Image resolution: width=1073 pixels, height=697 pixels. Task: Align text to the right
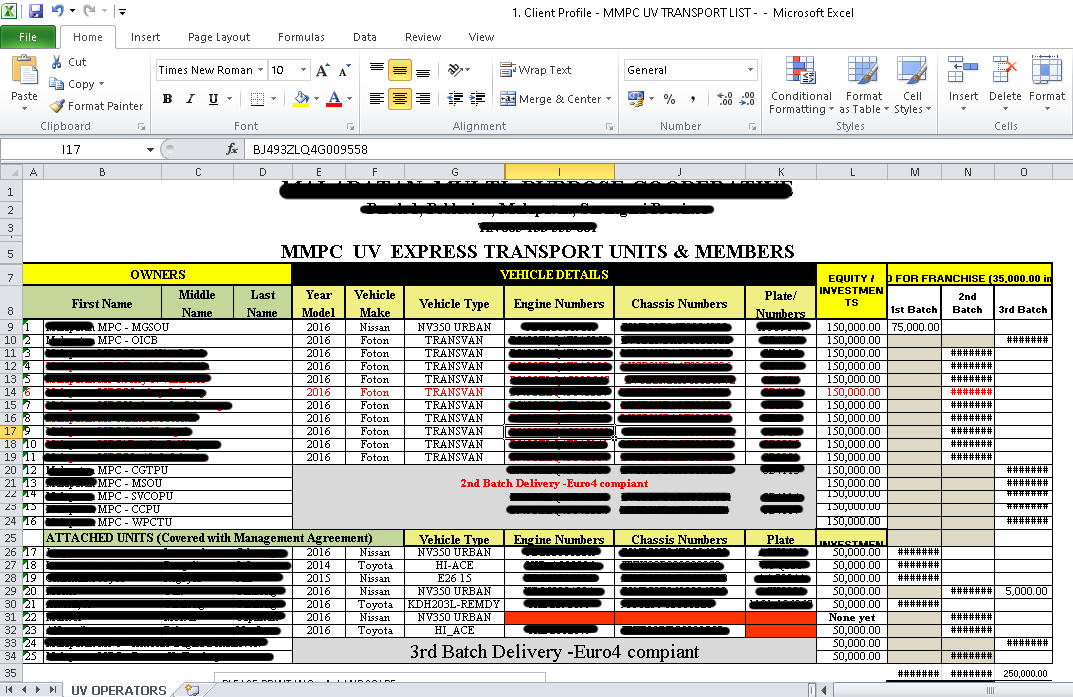[x=423, y=98]
